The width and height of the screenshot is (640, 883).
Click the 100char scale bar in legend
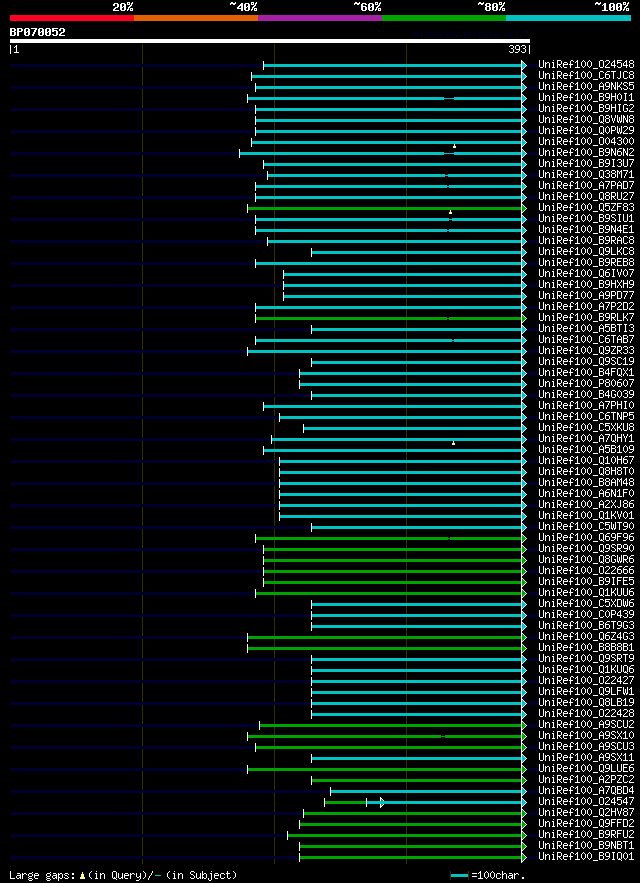tap(459, 876)
